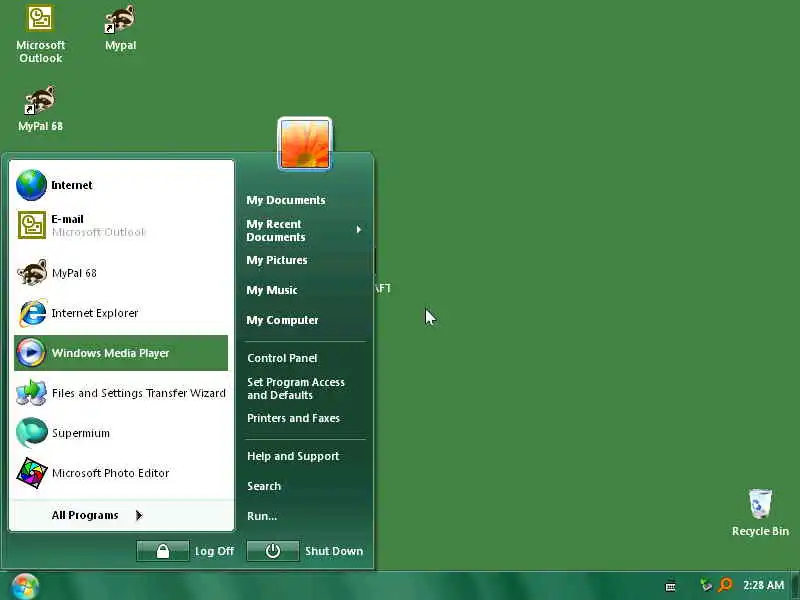
Task: Click the Microsoft Photo Editor icon
Action: [x=32, y=472]
